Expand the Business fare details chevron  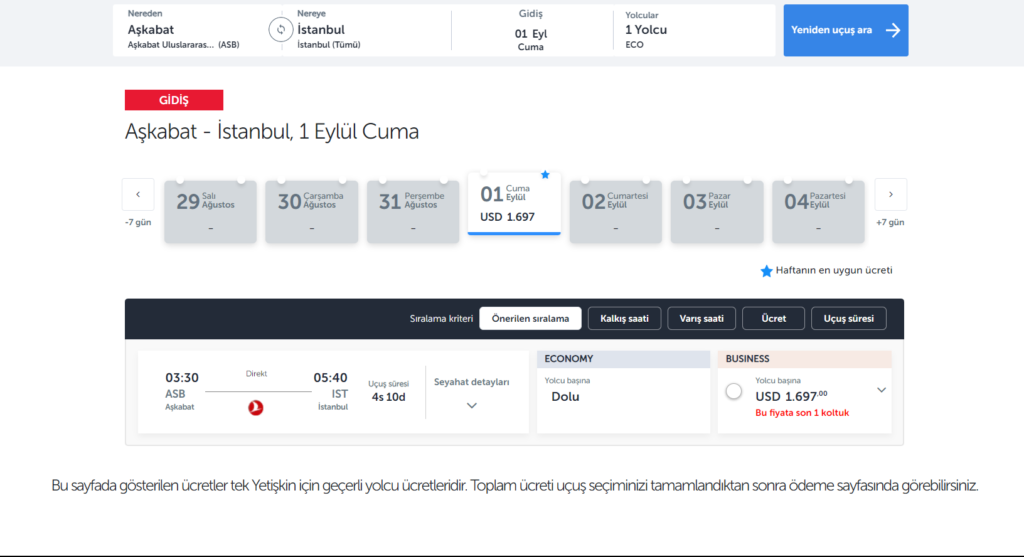[881, 390]
